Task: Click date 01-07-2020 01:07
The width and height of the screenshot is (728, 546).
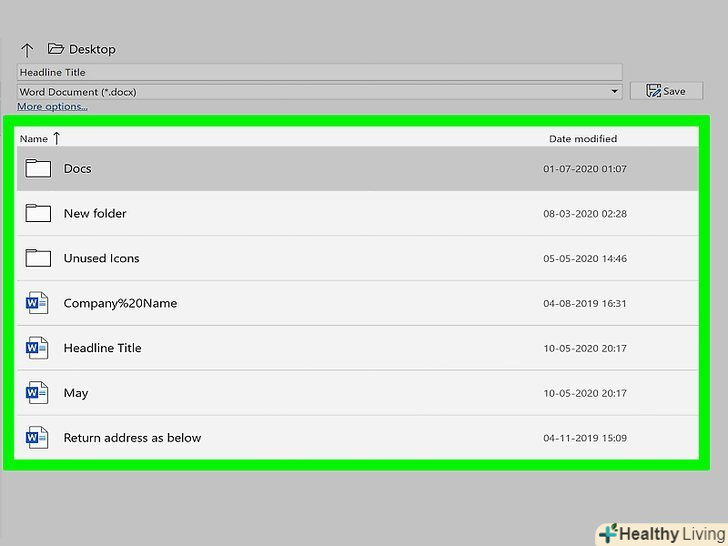Action: point(585,169)
